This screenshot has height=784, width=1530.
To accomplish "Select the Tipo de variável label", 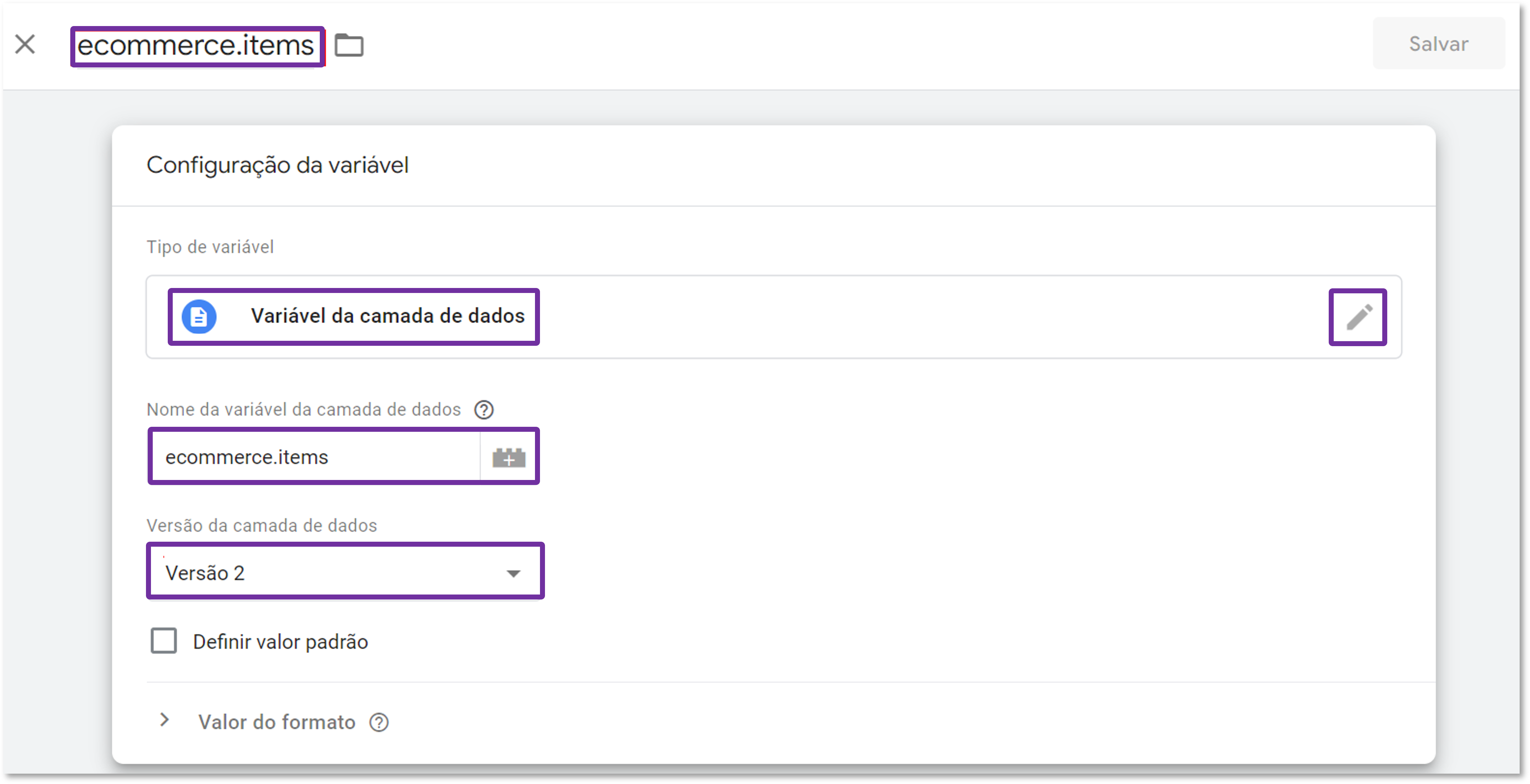I will pyautogui.click(x=210, y=247).
